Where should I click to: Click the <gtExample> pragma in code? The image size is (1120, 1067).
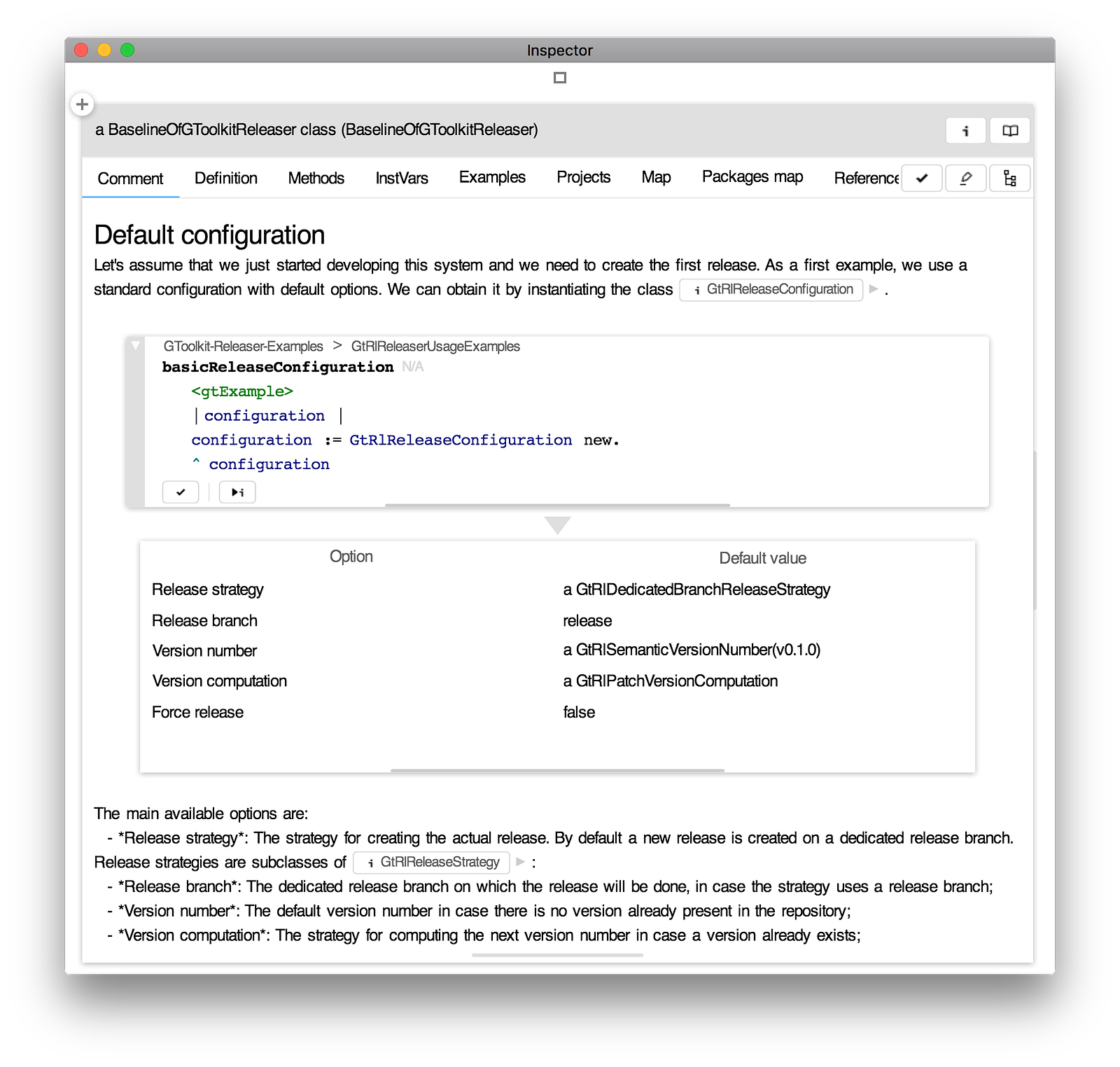[242, 391]
